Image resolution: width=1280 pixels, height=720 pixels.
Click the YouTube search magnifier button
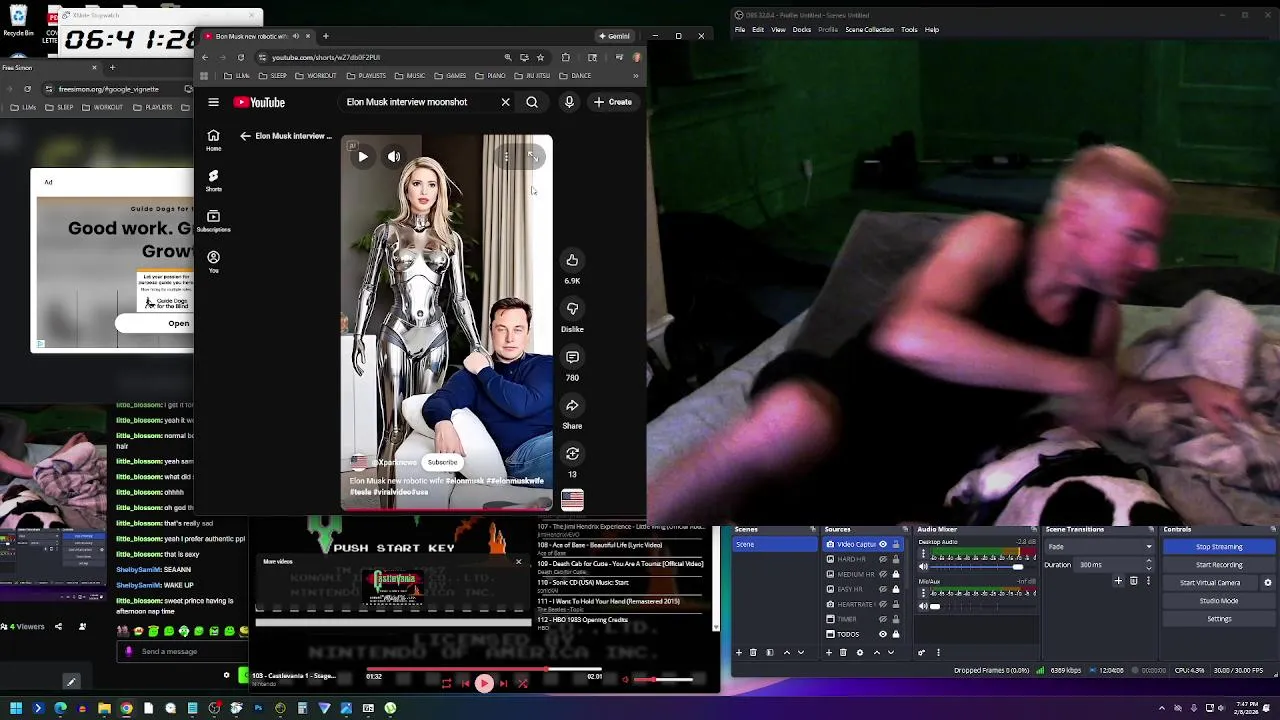pos(532,102)
